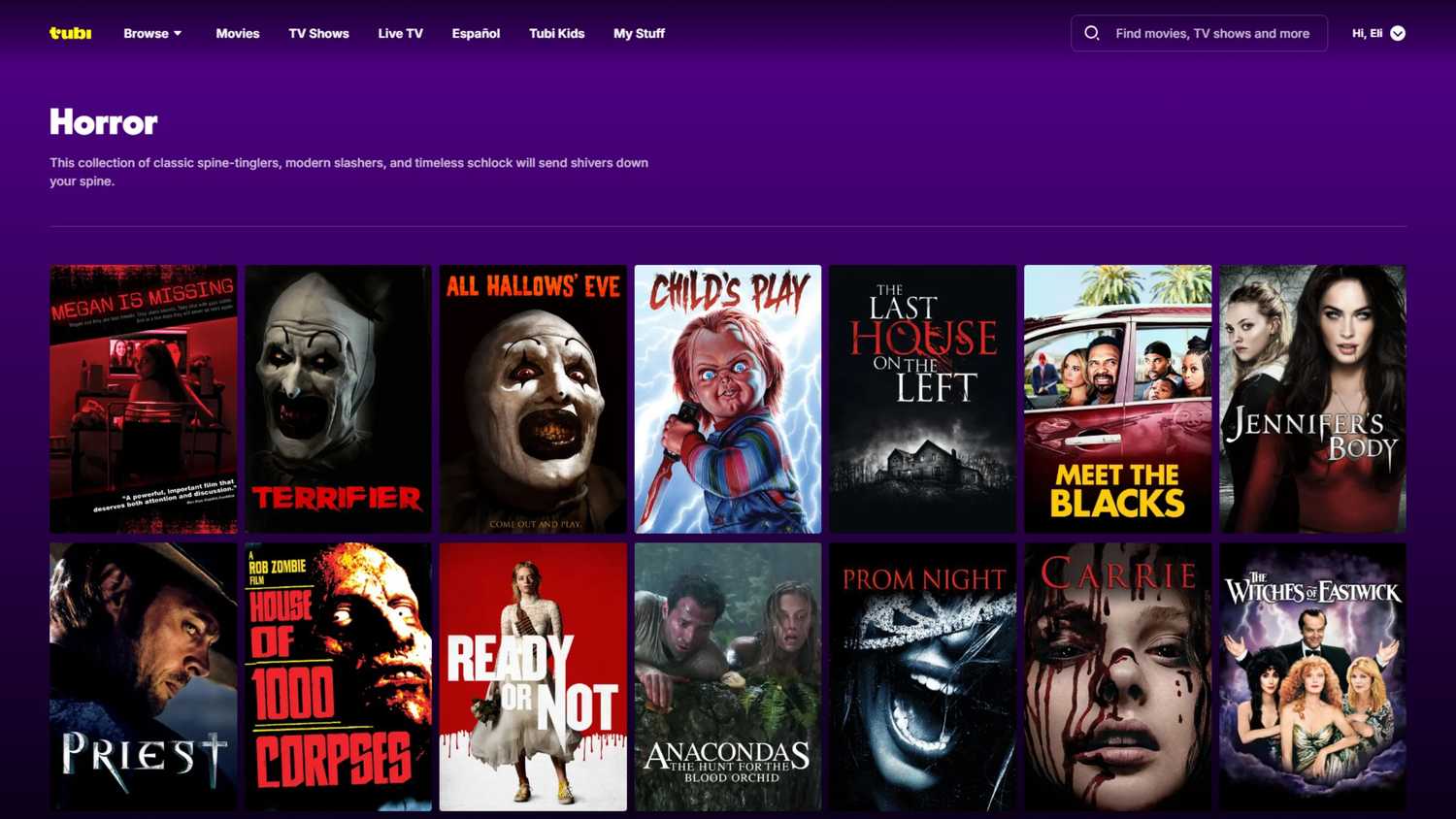Select Movies in the navigation bar
1456x819 pixels.
point(237,32)
